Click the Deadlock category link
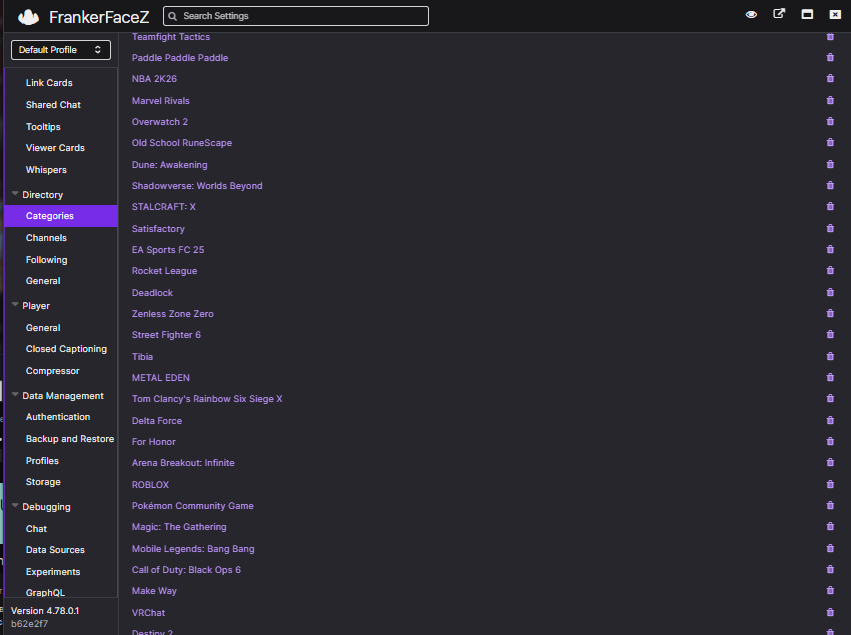851x635 pixels. pyautogui.click(x=152, y=293)
